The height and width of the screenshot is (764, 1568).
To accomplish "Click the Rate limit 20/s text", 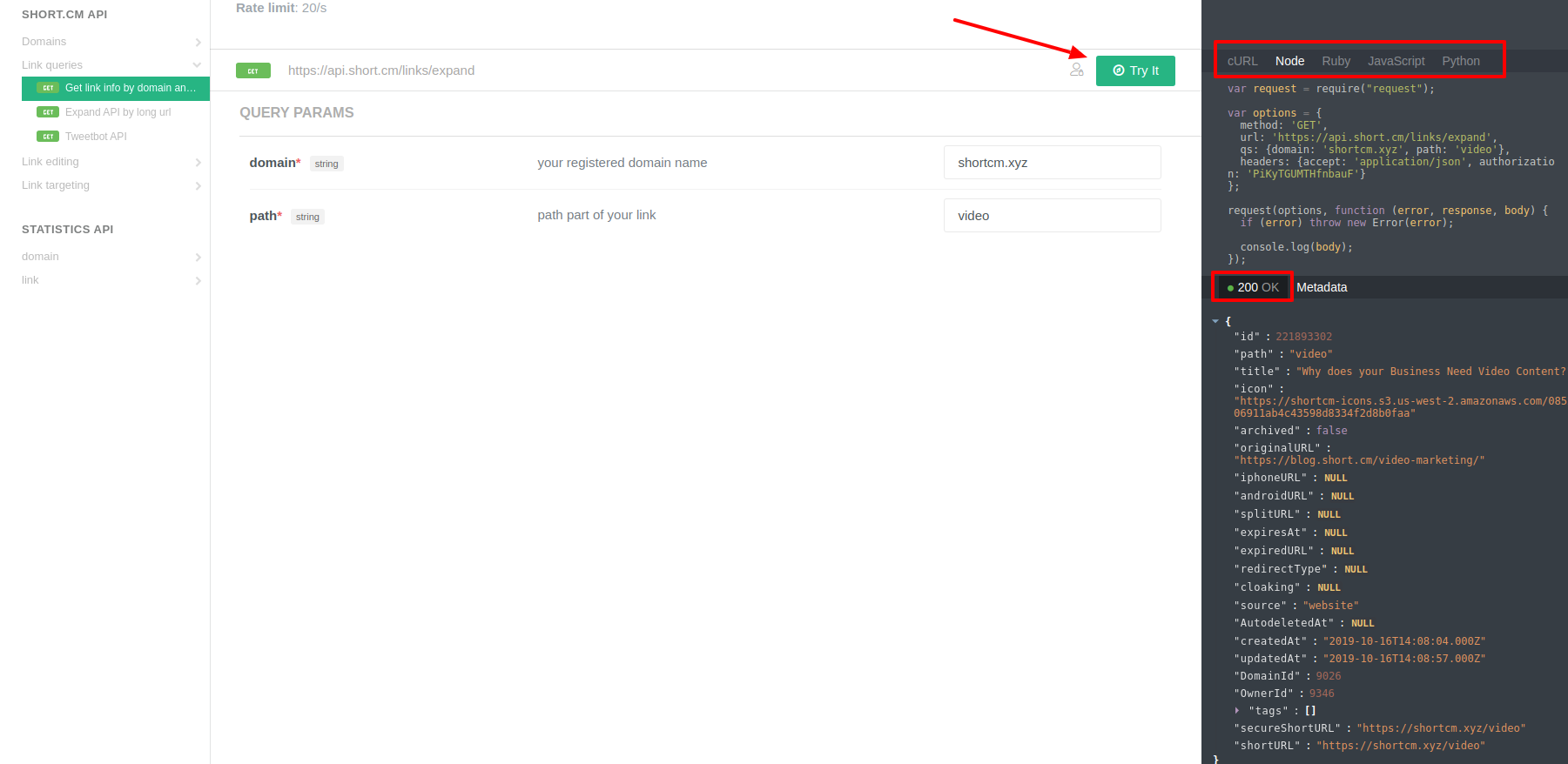I will click(x=281, y=8).
